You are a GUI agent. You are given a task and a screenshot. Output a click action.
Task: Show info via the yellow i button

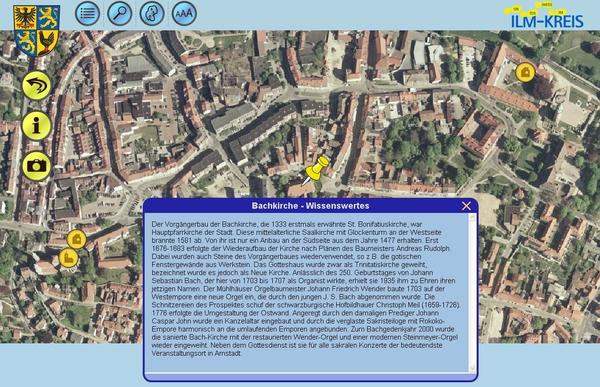click(x=36, y=126)
